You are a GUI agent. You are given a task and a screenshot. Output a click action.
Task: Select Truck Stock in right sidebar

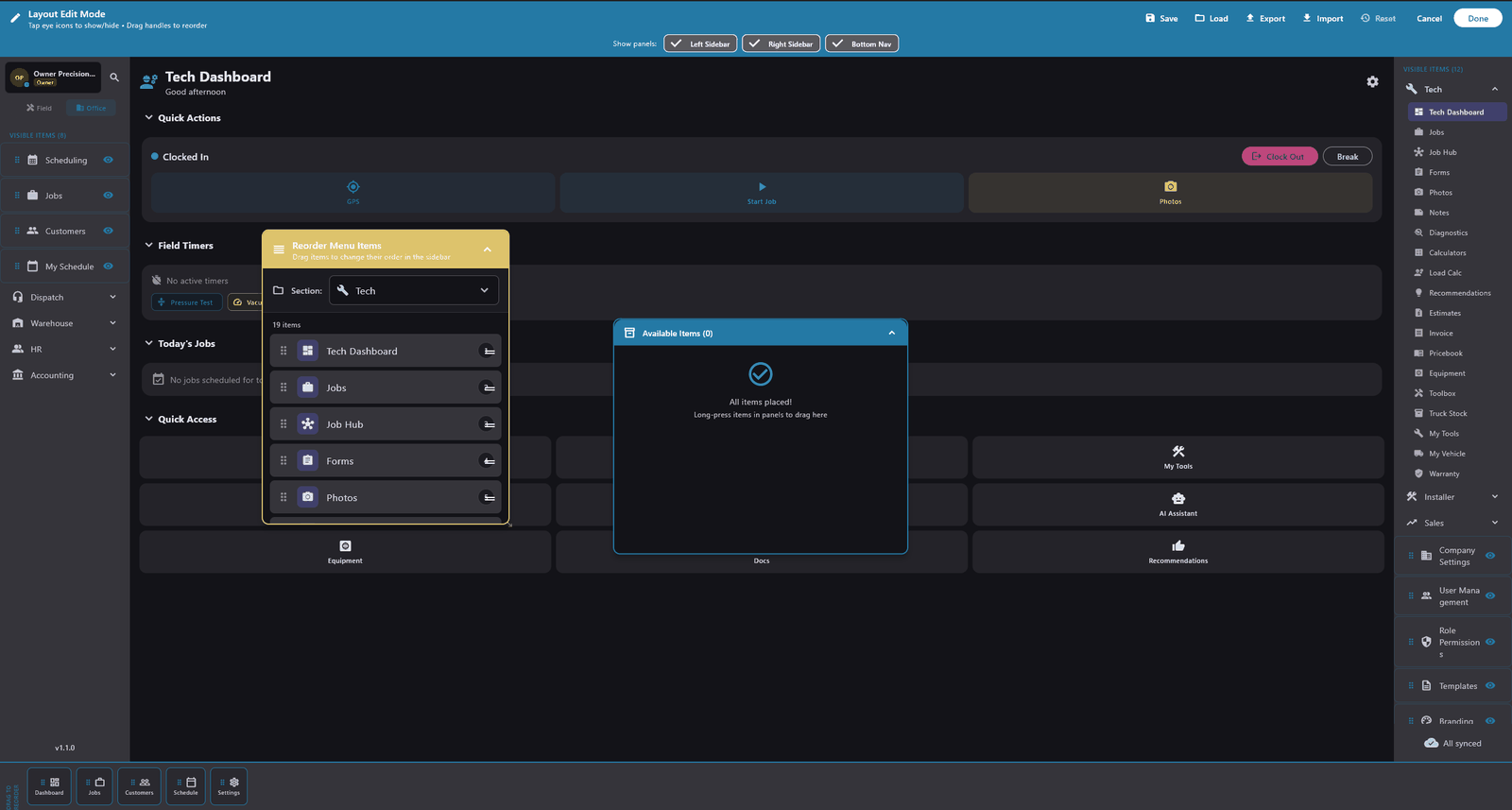click(1456, 413)
